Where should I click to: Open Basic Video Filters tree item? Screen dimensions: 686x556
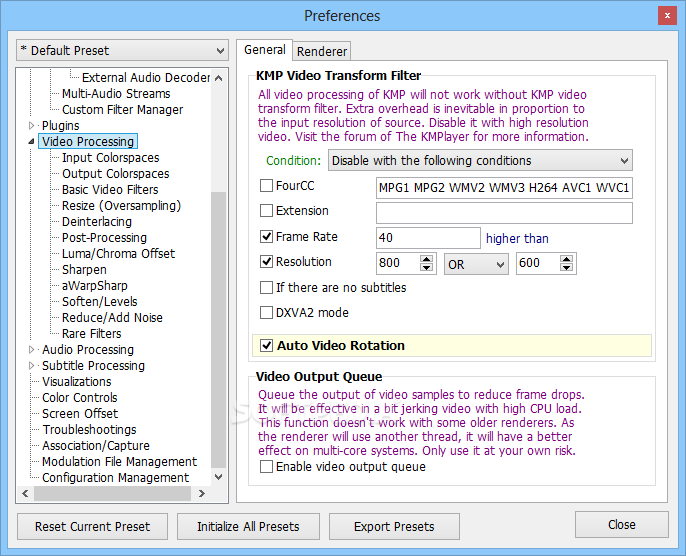110,190
